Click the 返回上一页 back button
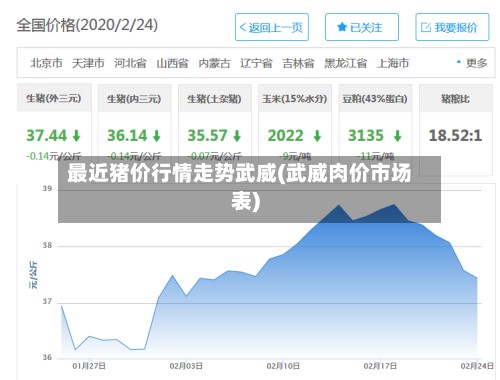This screenshot has height=380, width=500. pos(272,27)
